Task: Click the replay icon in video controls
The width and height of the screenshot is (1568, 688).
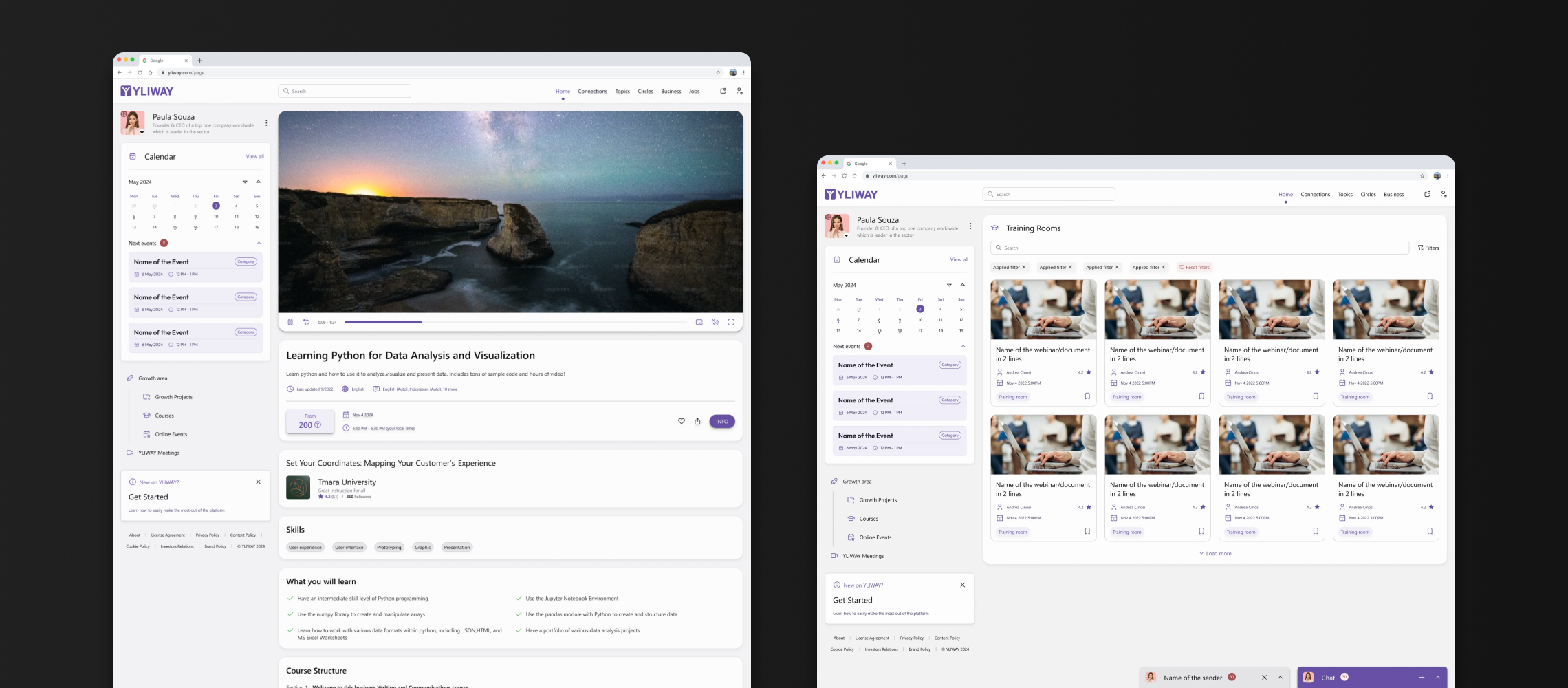Action: point(307,322)
